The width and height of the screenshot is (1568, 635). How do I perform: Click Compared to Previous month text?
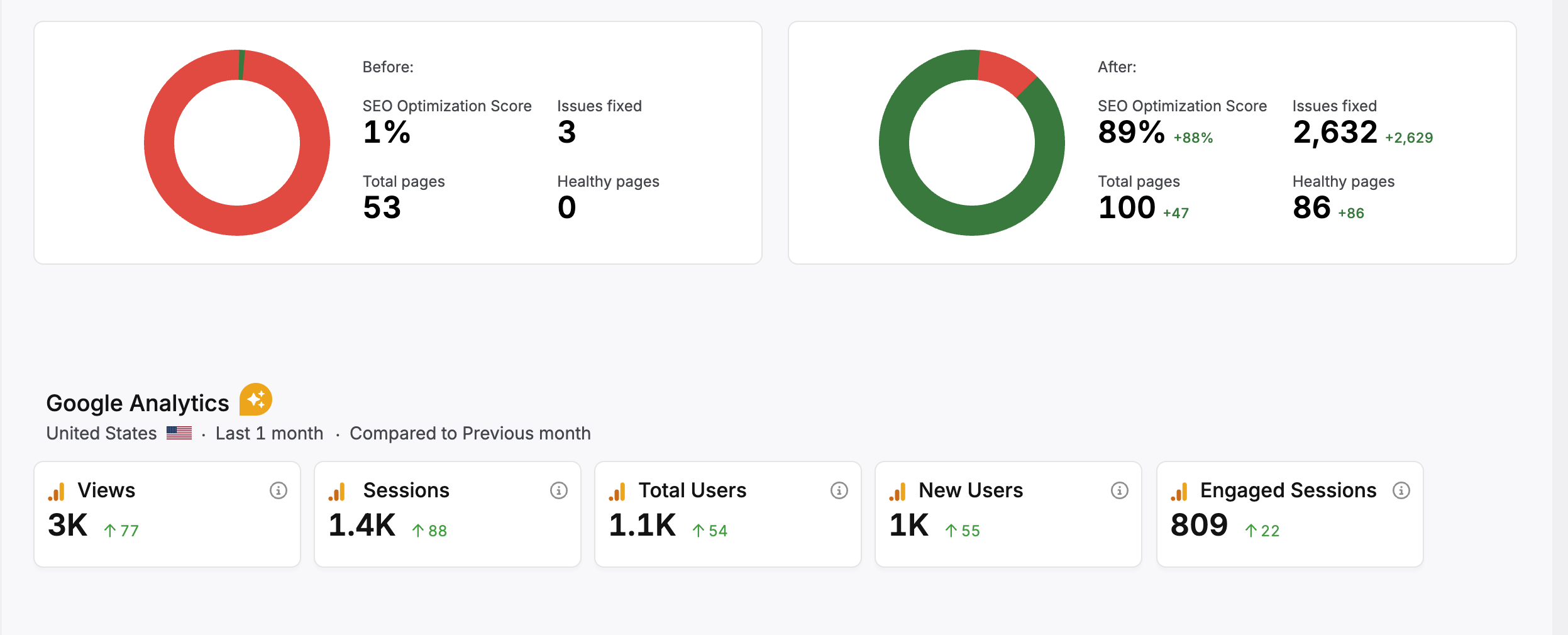click(x=470, y=433)
